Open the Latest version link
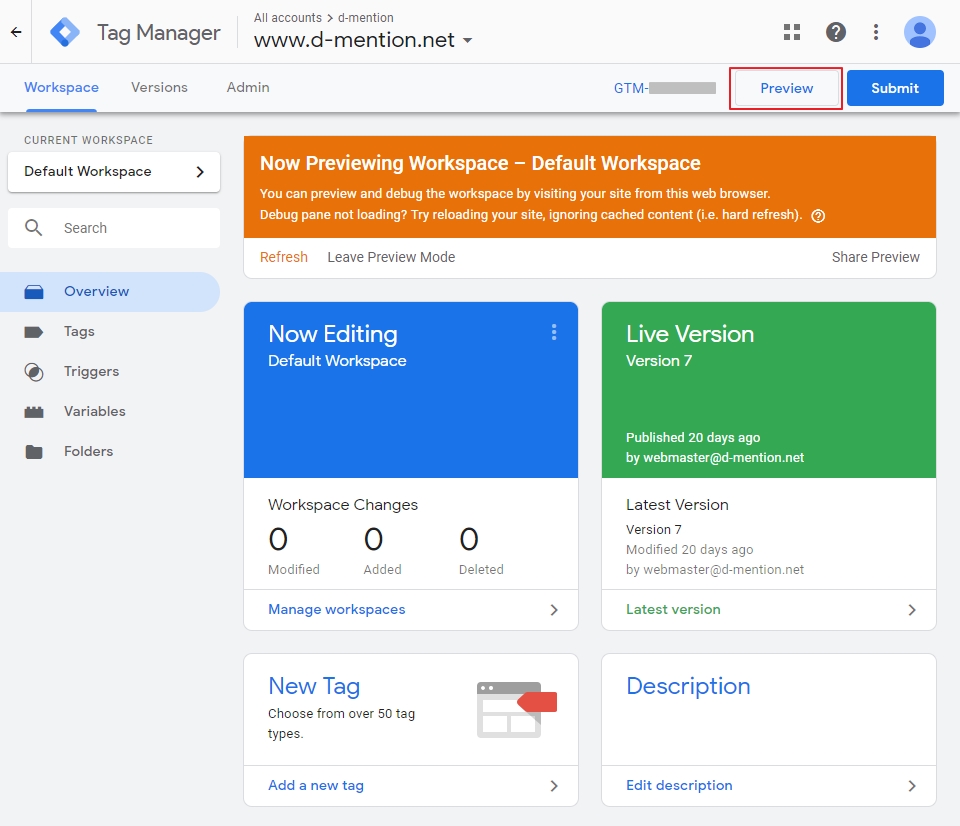 pyautogui.click(x=673, y=609)
